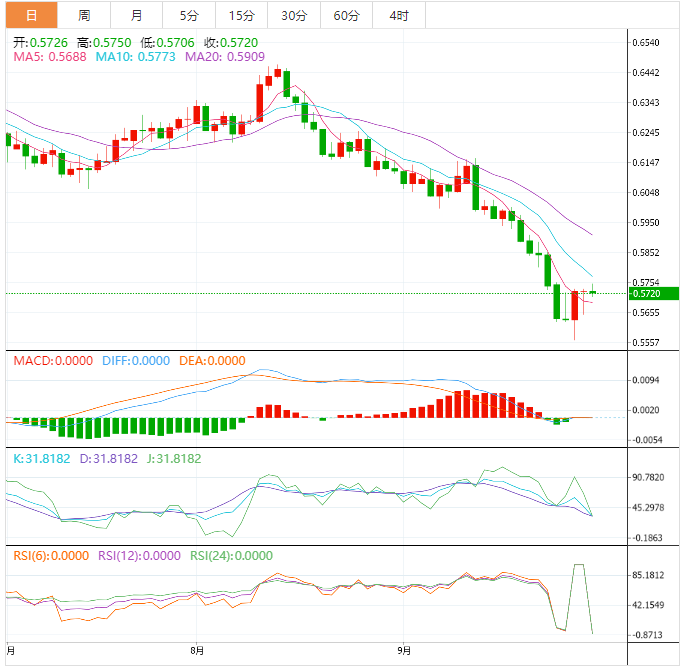Click the green 0.5720 current price tag
The height and width of the screenshot is (671, 689).
(x=645, y=293)
